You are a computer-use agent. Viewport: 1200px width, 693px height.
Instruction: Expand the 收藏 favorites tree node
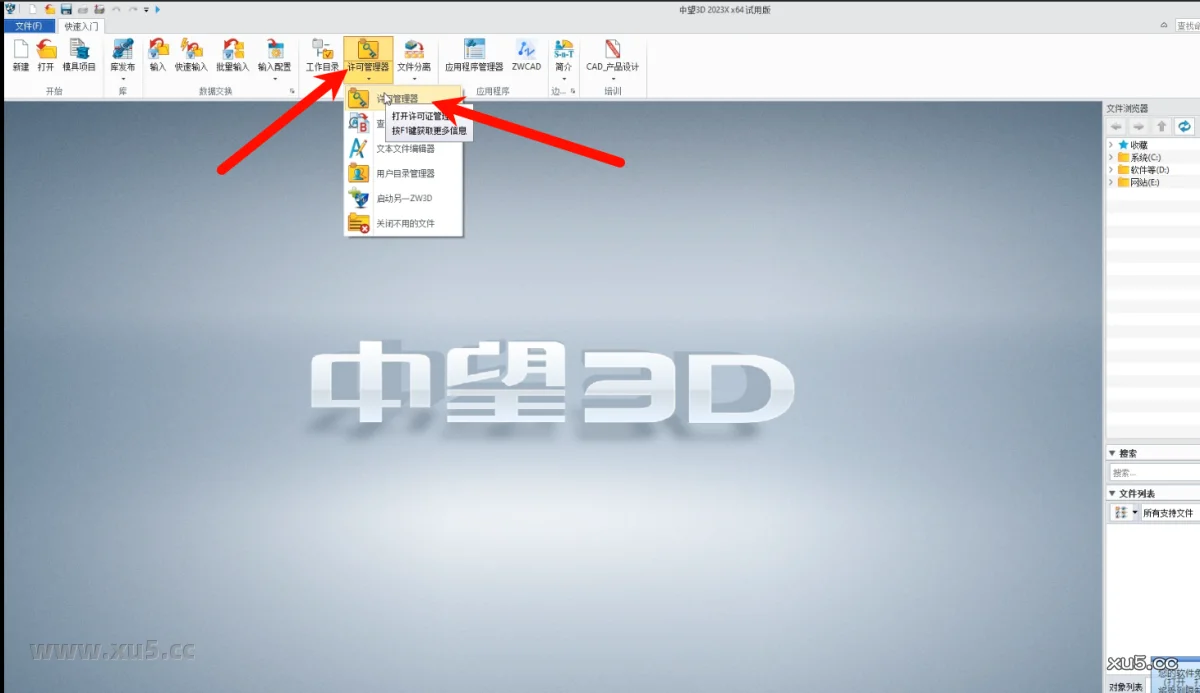[1111, 145]
